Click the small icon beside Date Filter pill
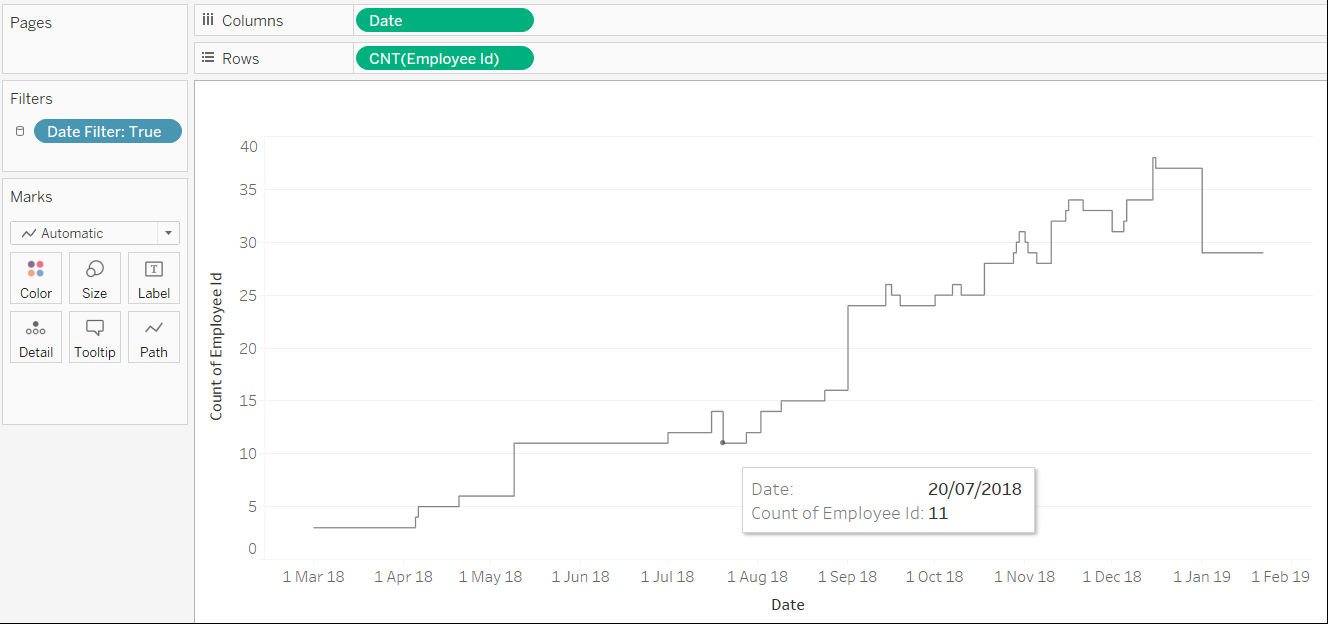1328x624 pixels. coord(20,131)
